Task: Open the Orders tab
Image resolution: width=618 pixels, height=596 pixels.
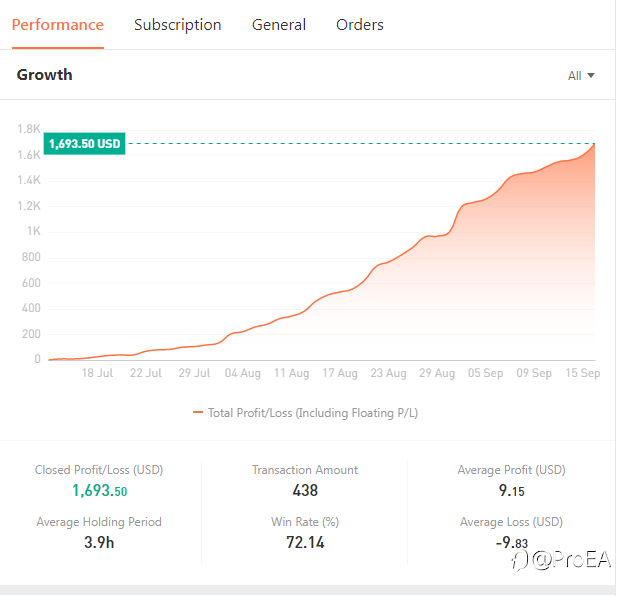Action: click(360, 25)
